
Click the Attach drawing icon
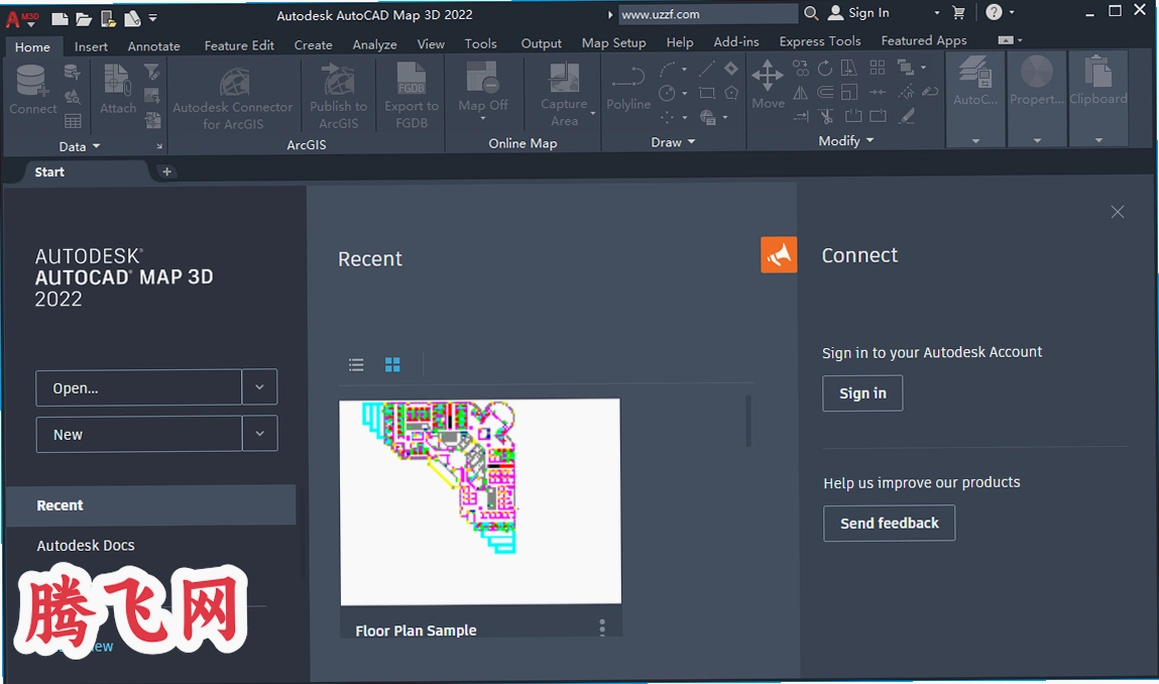click(x=118, y=89)
